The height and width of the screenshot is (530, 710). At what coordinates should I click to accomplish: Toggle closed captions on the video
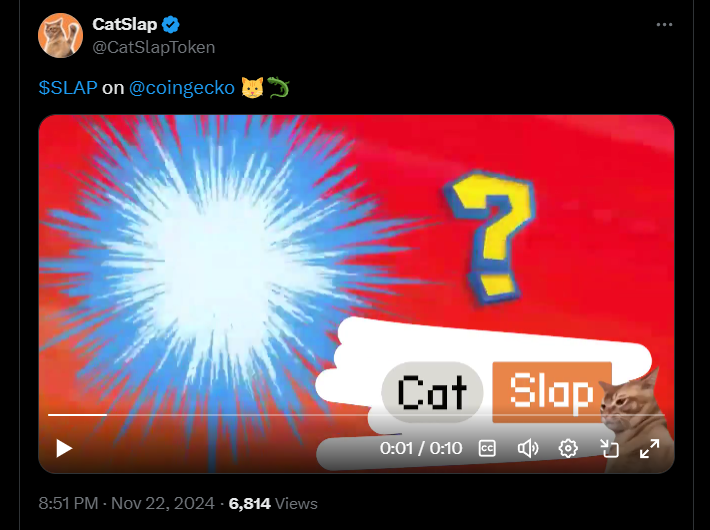487,448
